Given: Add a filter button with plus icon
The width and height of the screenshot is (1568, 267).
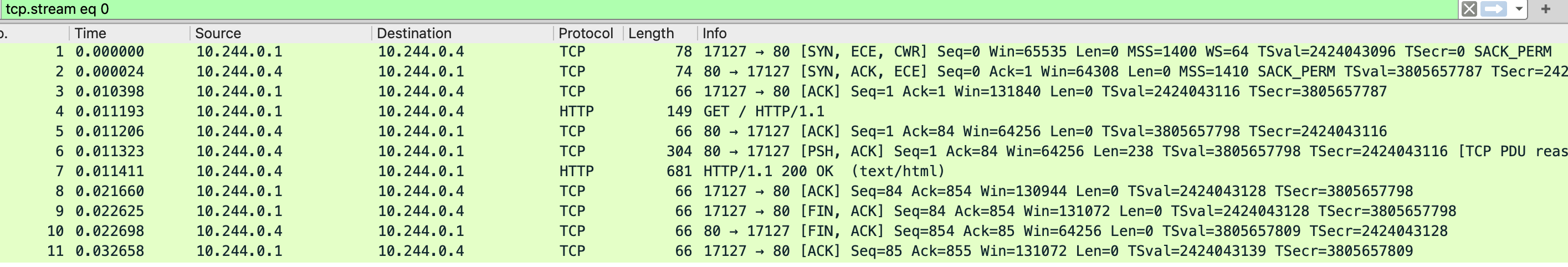Looking at the screenshot, I should [x=1545, y=9].
